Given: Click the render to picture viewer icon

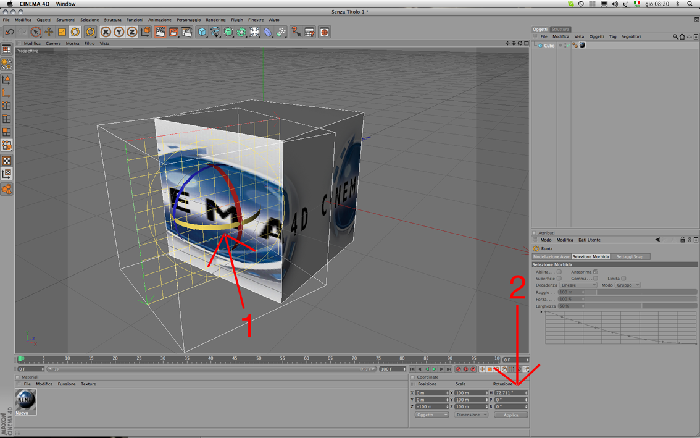Looking at the screenshot, I should pos(174,32).
